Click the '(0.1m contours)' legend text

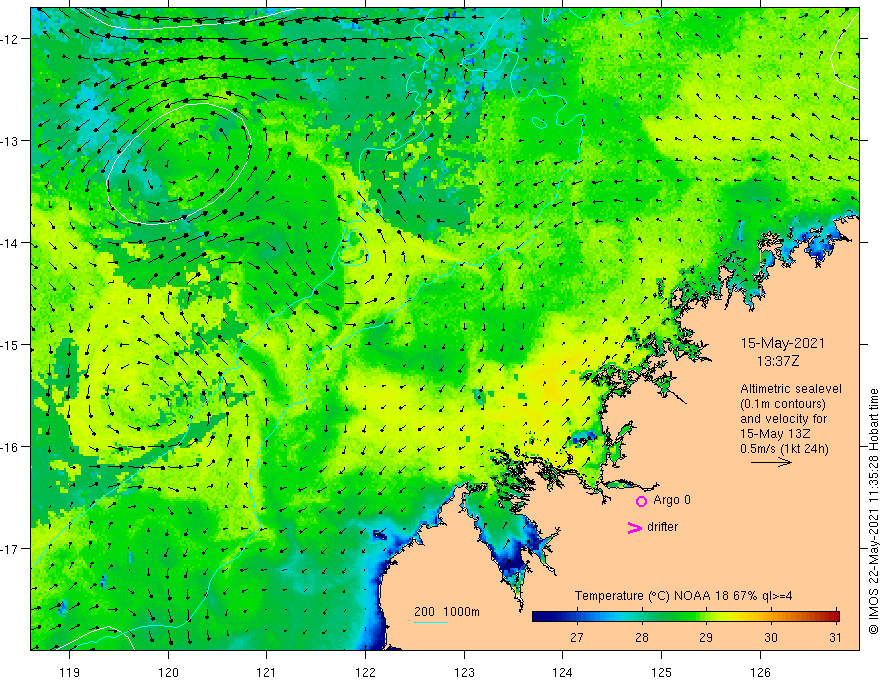point(782,404)
